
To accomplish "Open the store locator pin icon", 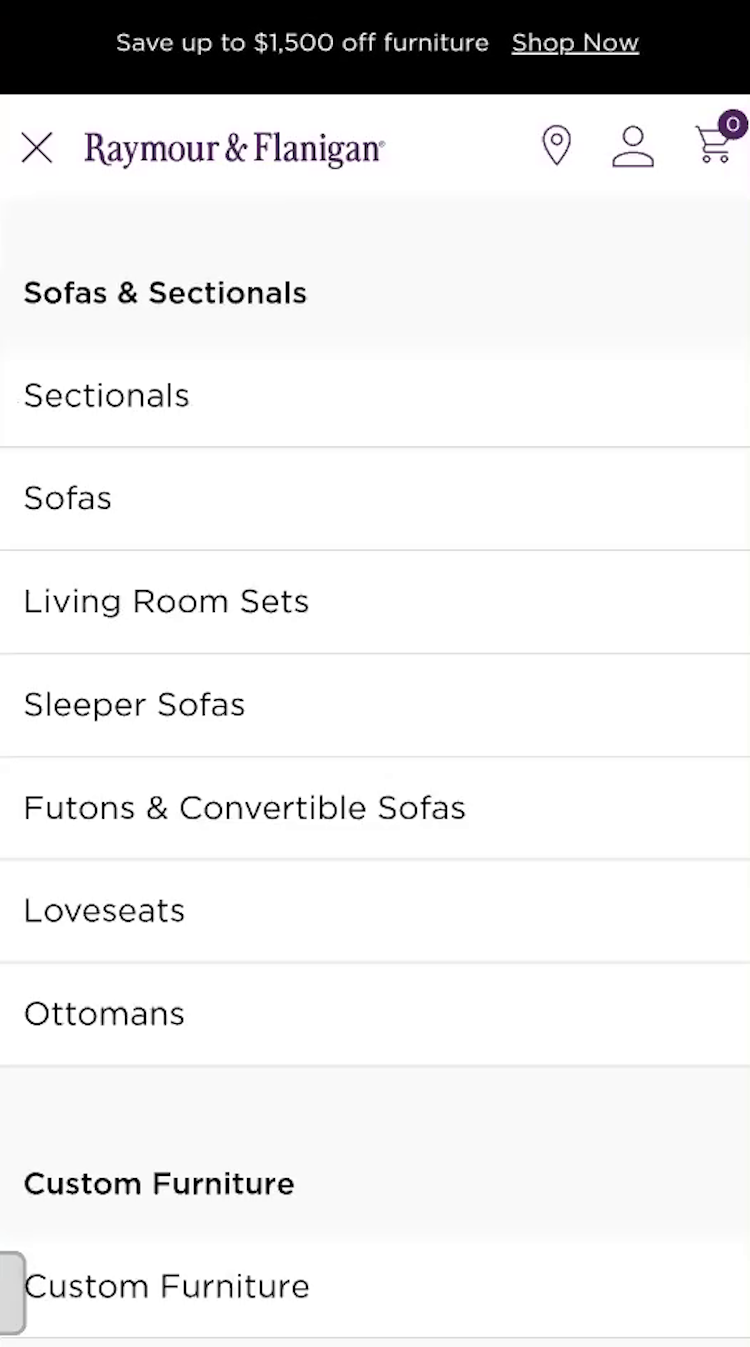I will (556, 146).
